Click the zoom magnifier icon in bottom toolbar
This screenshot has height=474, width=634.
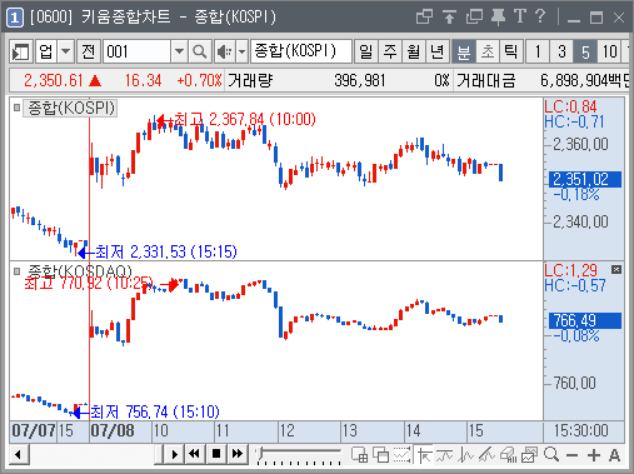551,455
